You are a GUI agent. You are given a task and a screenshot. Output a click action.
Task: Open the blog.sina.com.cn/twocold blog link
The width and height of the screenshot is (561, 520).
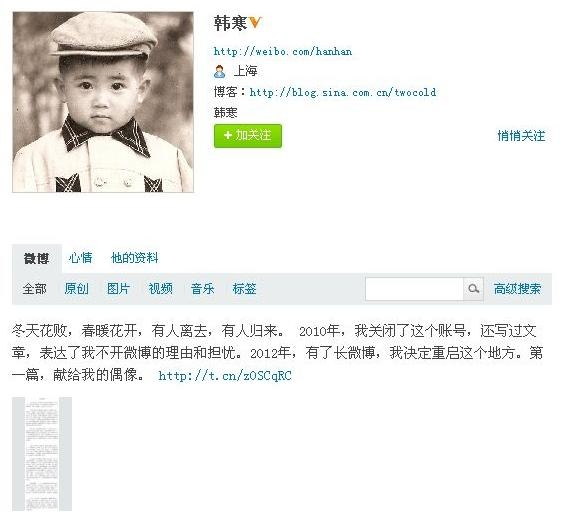coord(343,93)
